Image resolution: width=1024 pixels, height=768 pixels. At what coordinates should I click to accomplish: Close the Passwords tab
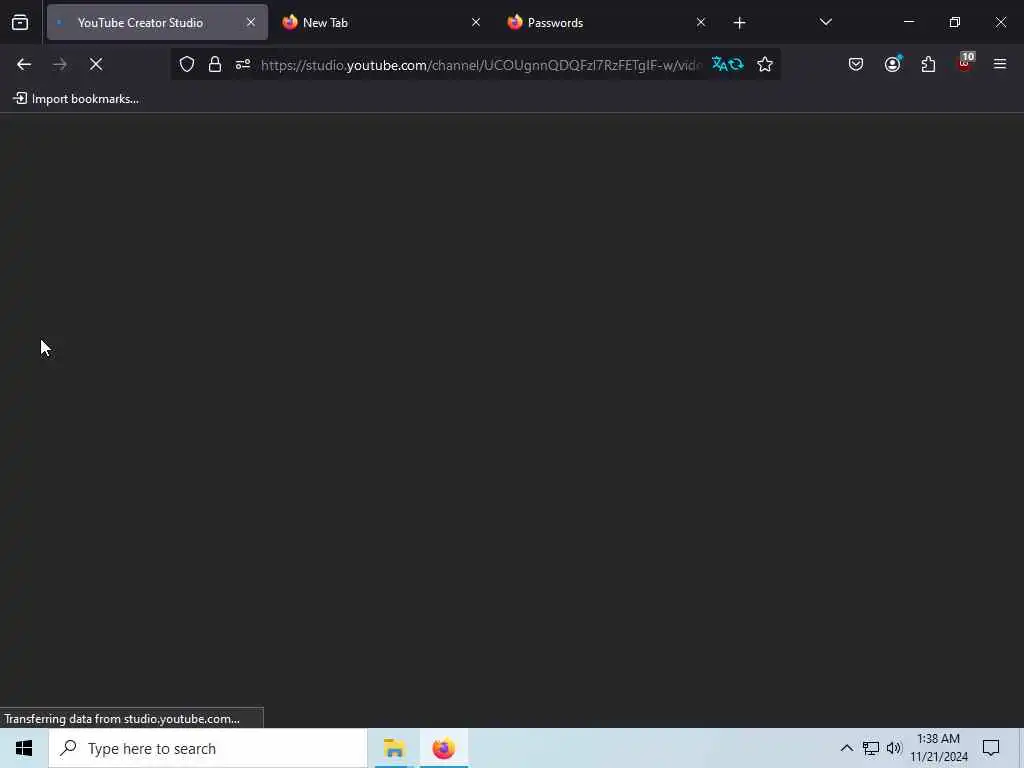point(701,23)
